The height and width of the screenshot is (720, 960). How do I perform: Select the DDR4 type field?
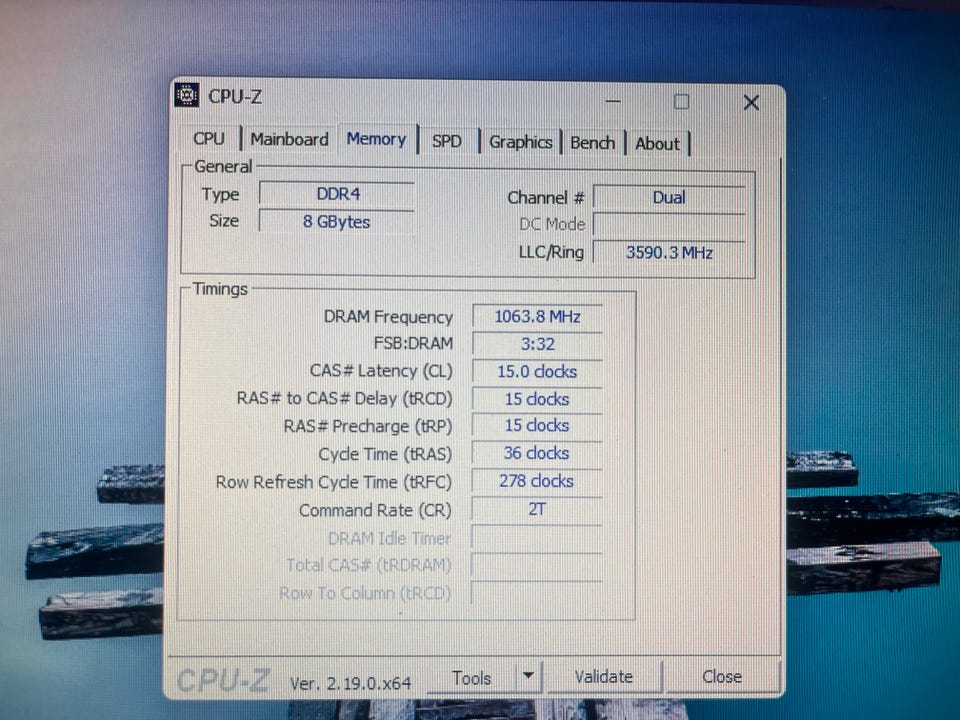(337, 194)
